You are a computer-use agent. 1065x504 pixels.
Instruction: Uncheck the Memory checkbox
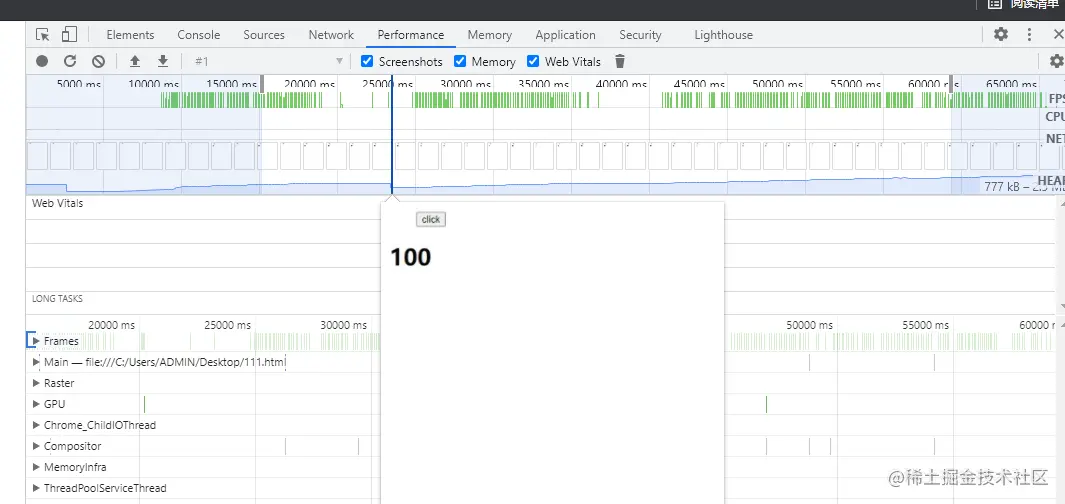[x=460, y=61]
